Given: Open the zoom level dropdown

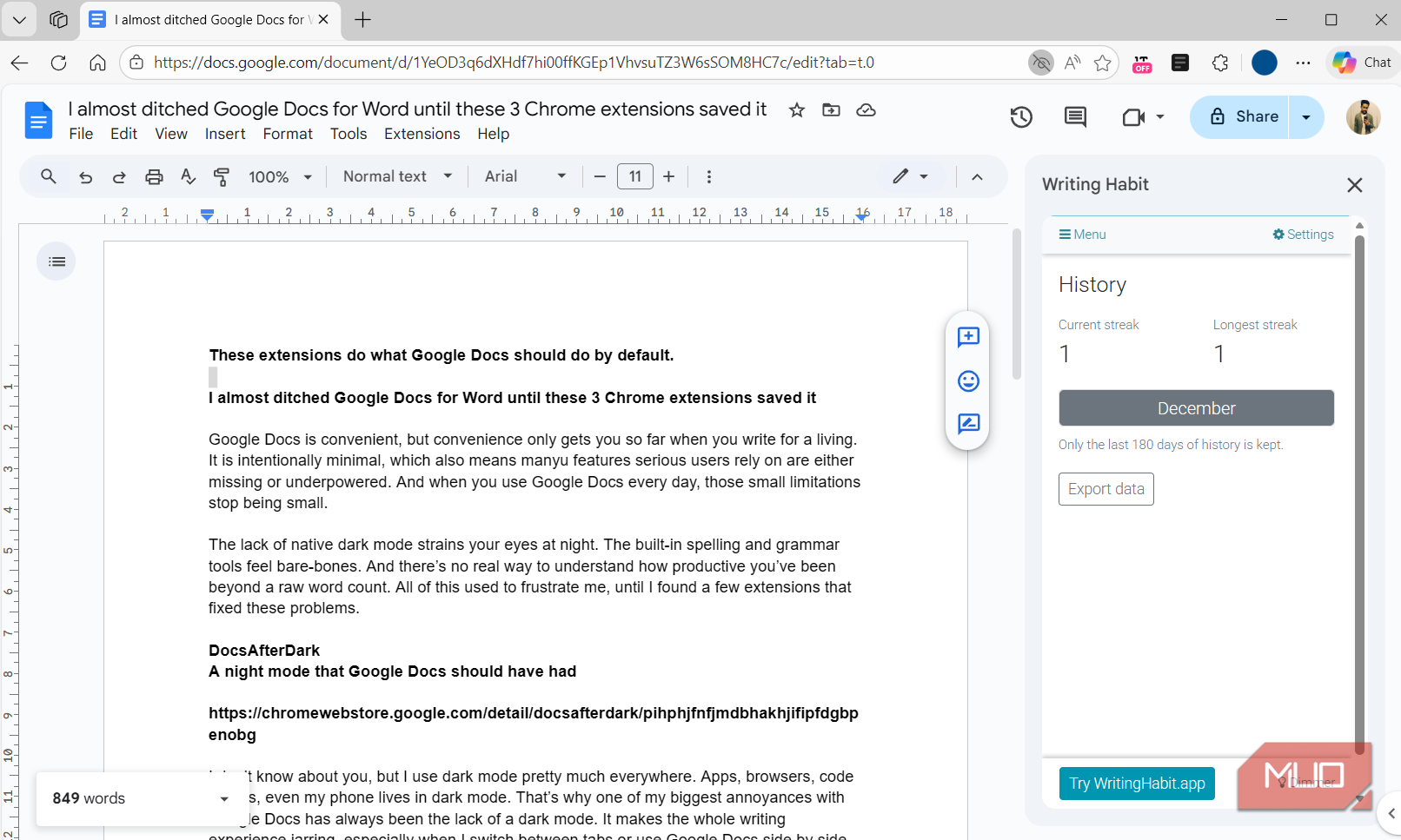Looking at the screenshot, I should coord(280,177).
